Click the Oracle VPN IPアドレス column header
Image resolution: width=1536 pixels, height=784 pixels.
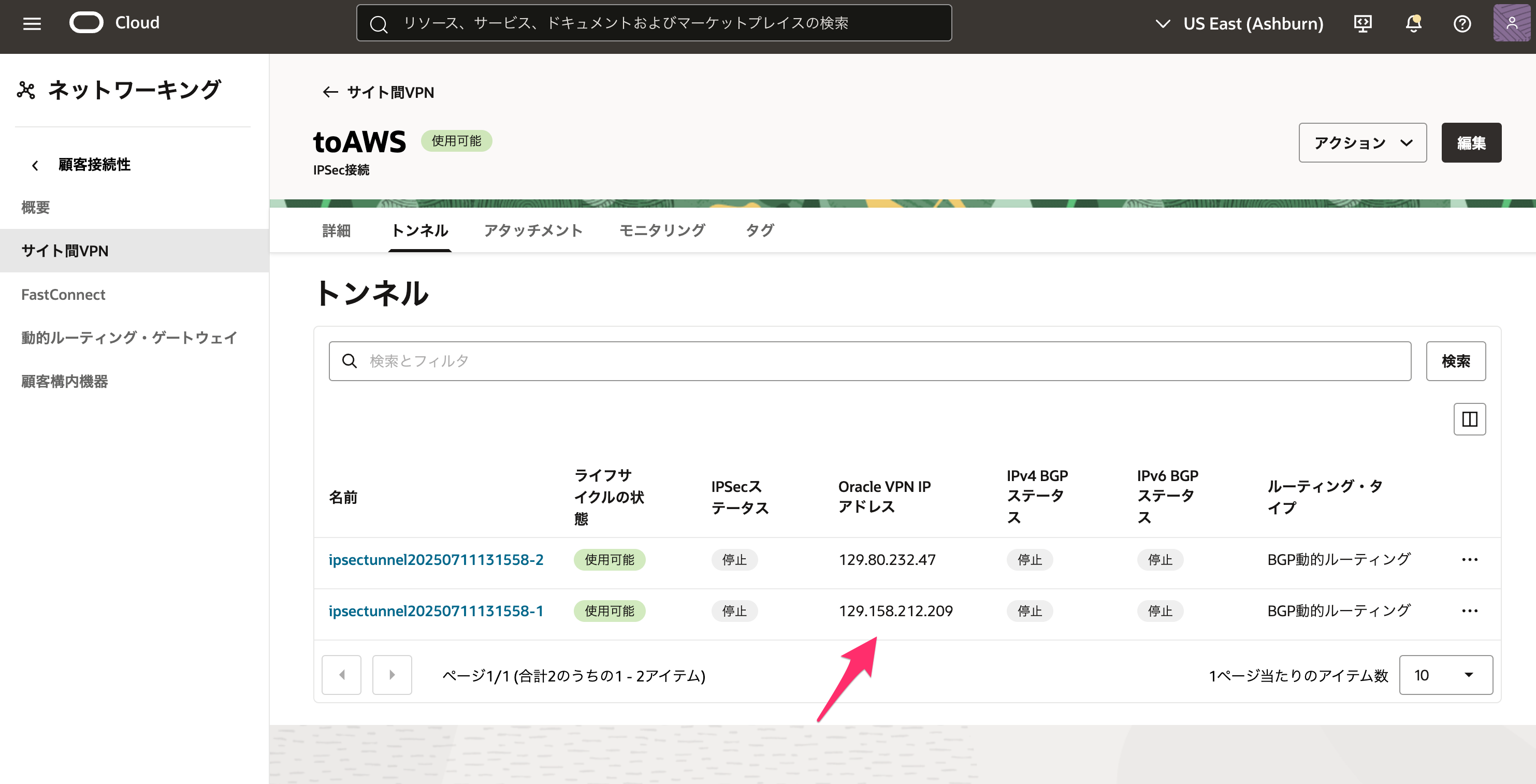[x=885, y=497]
